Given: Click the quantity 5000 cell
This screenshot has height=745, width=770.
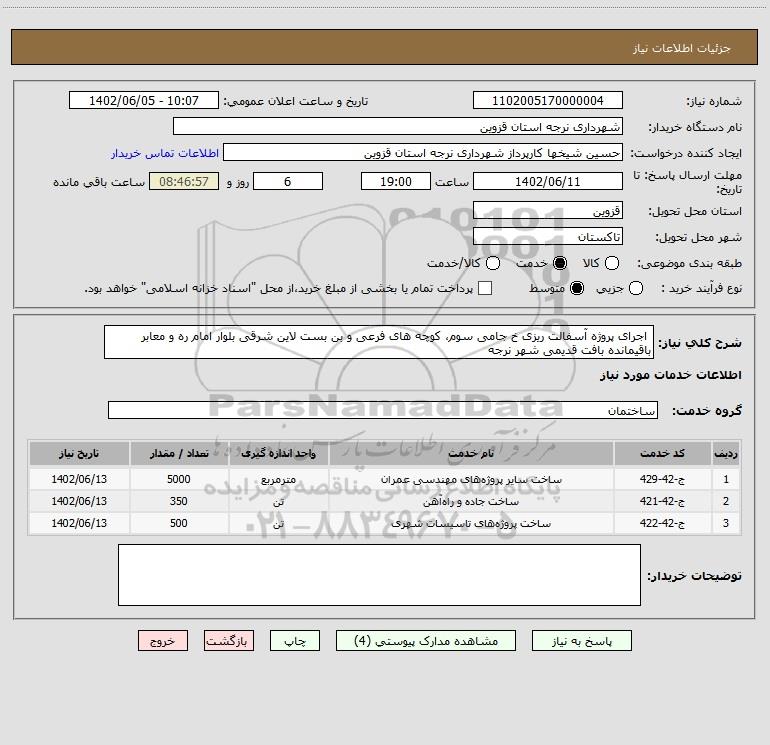Looking at the screenshot, I should (179, 479).
